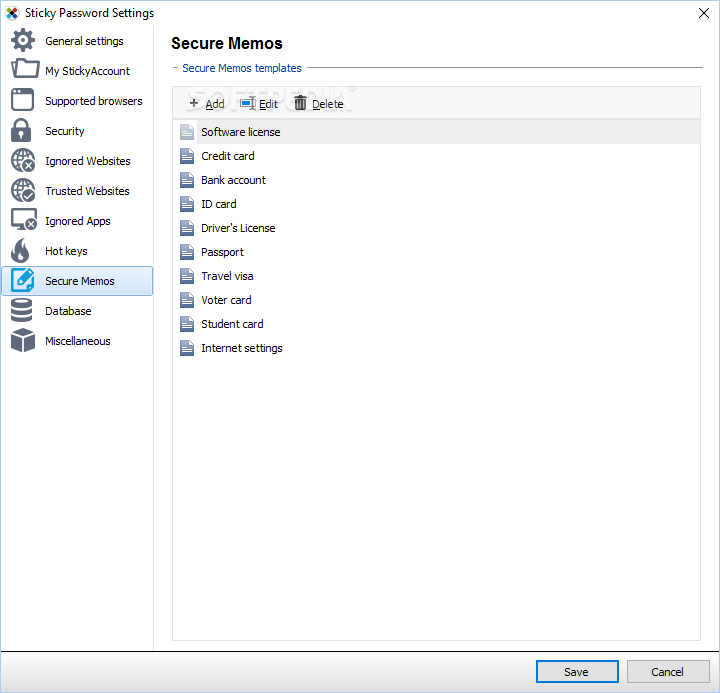
Task: Click the rename icon beside Edit
Action: tap(248, 103)
